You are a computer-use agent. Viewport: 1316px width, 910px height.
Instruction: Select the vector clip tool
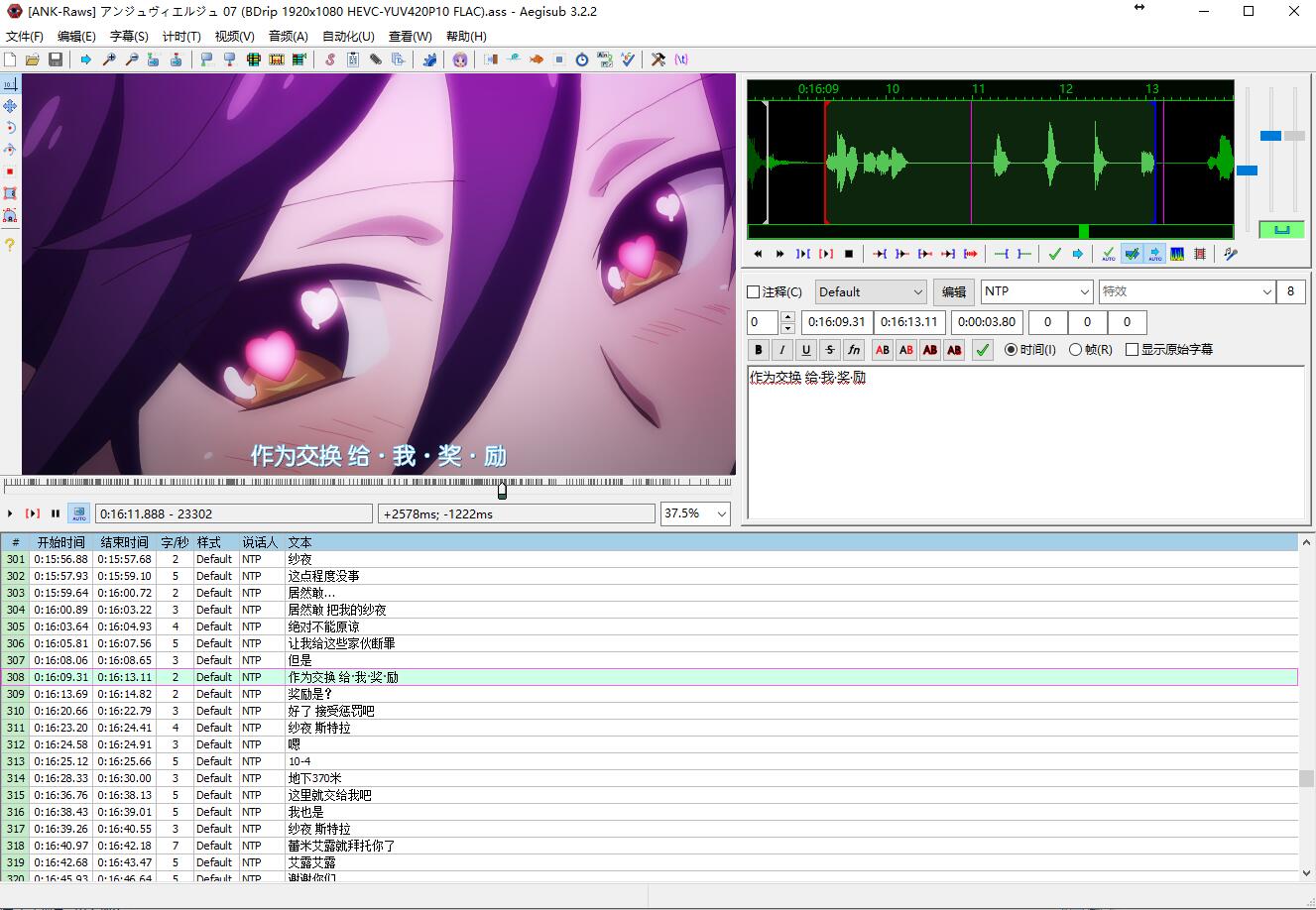(10, 215)
